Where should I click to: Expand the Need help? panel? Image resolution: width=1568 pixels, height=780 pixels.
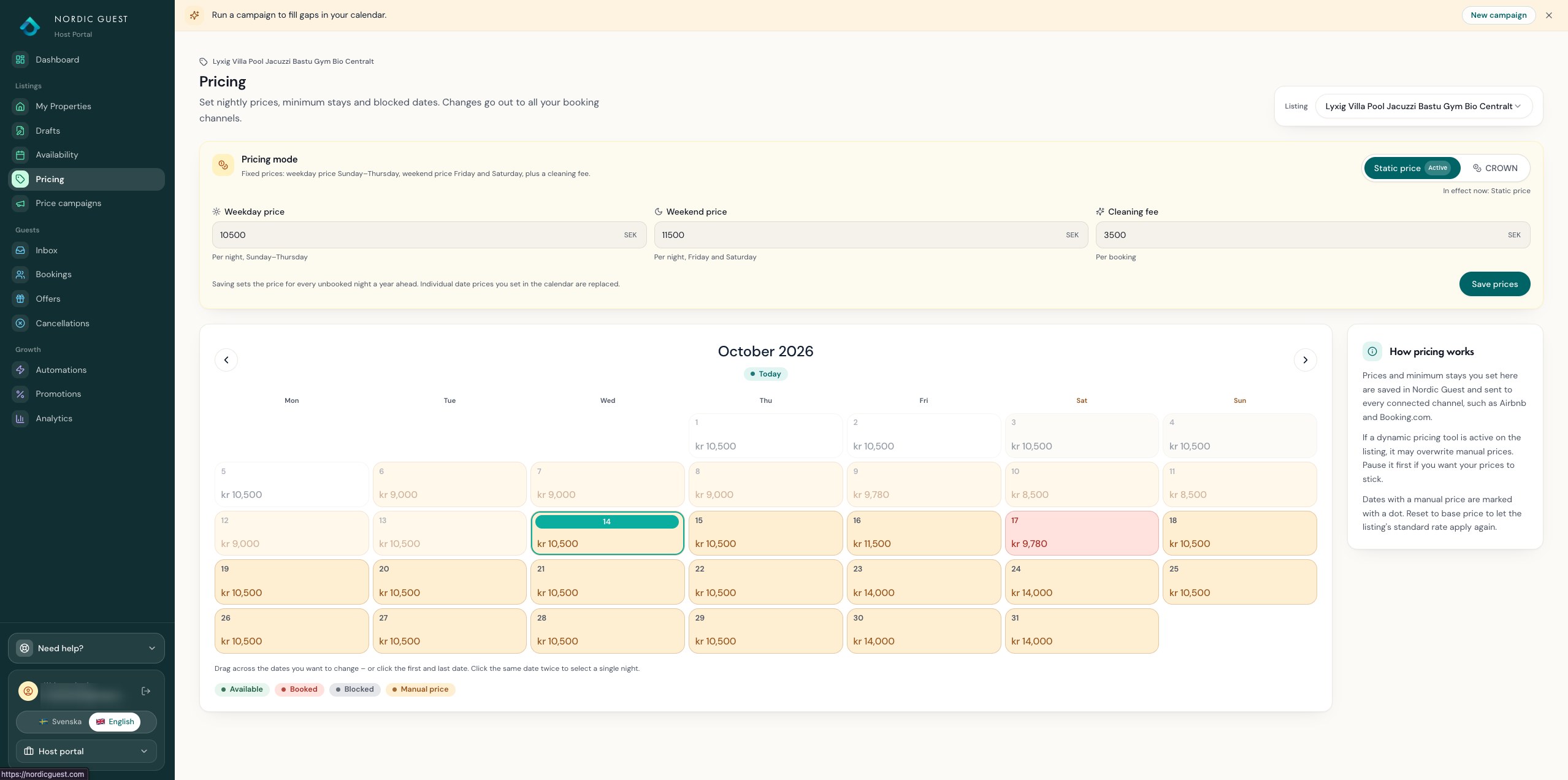(x=86, y=648)
